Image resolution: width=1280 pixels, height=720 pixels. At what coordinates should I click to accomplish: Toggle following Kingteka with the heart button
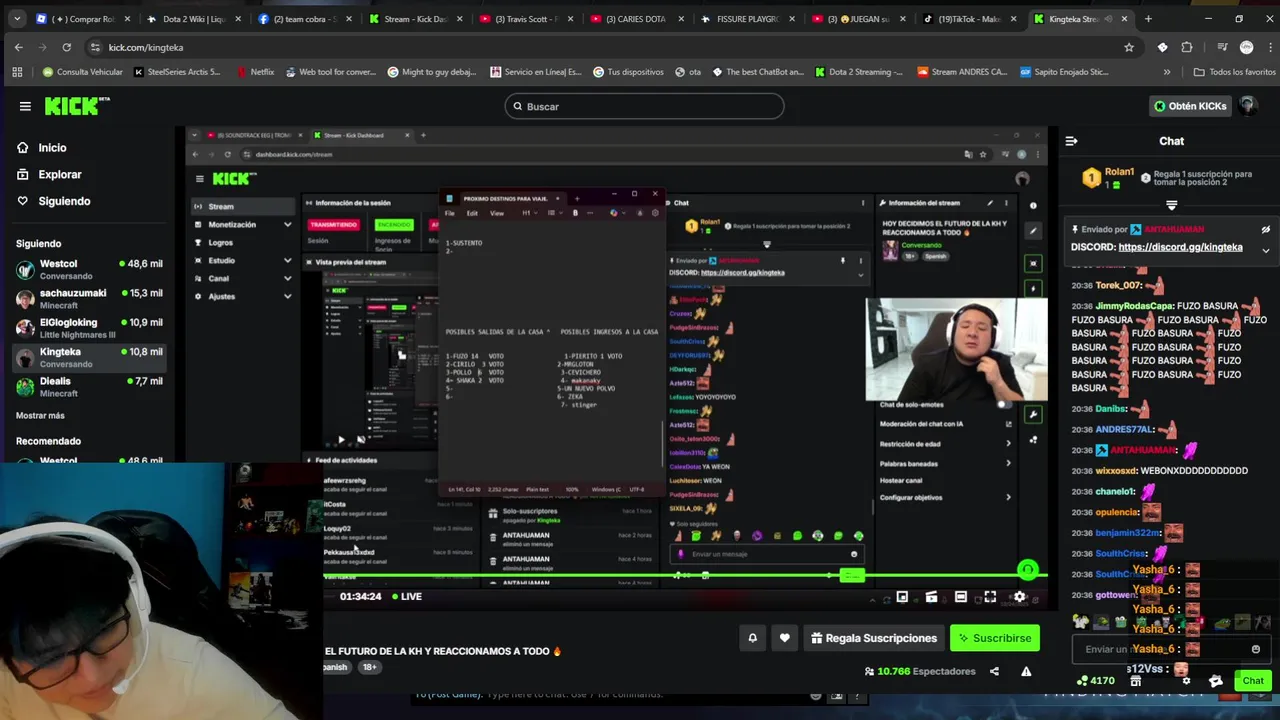tap(784, 638)
